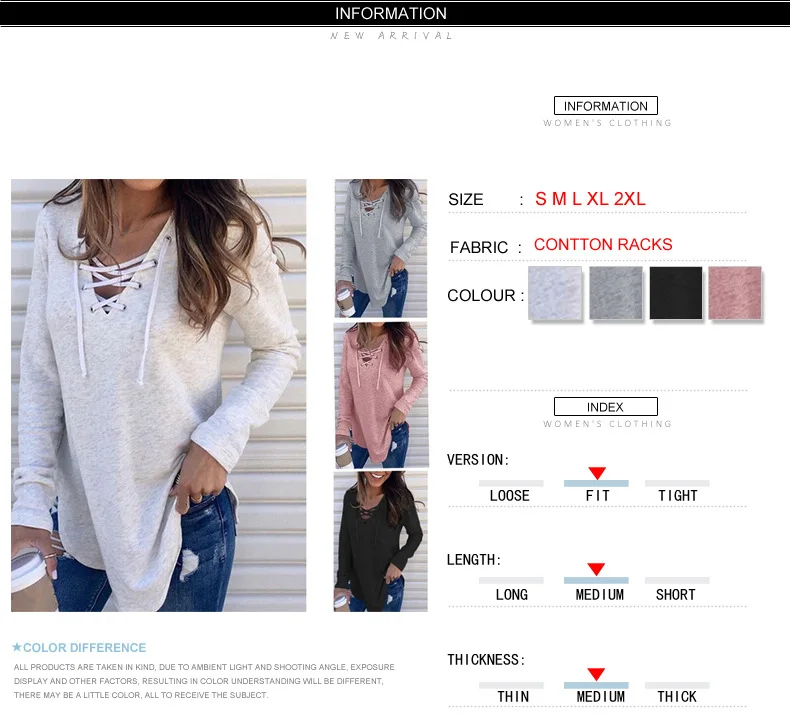Screen dimensions: 790x728
Task: Open the gray top thumbnail
Action: coord(381,248)
